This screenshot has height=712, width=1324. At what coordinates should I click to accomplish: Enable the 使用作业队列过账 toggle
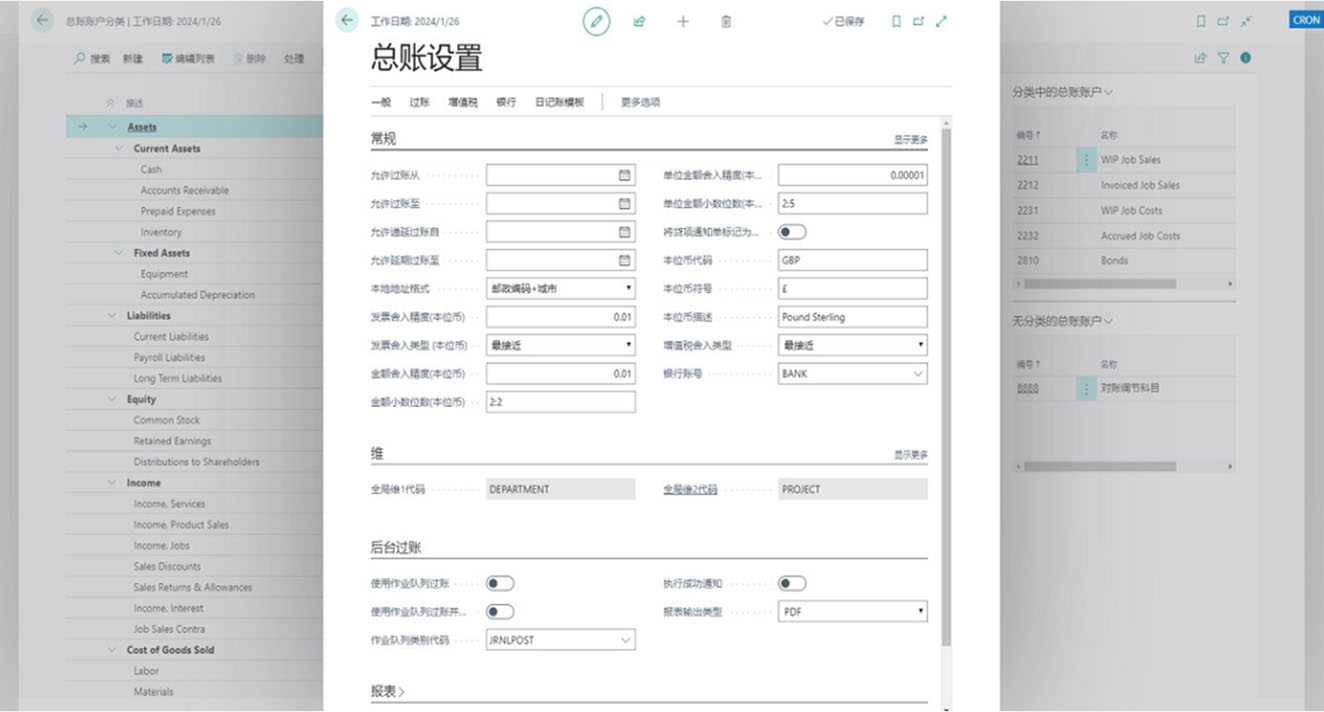click(x=497, y=582)
